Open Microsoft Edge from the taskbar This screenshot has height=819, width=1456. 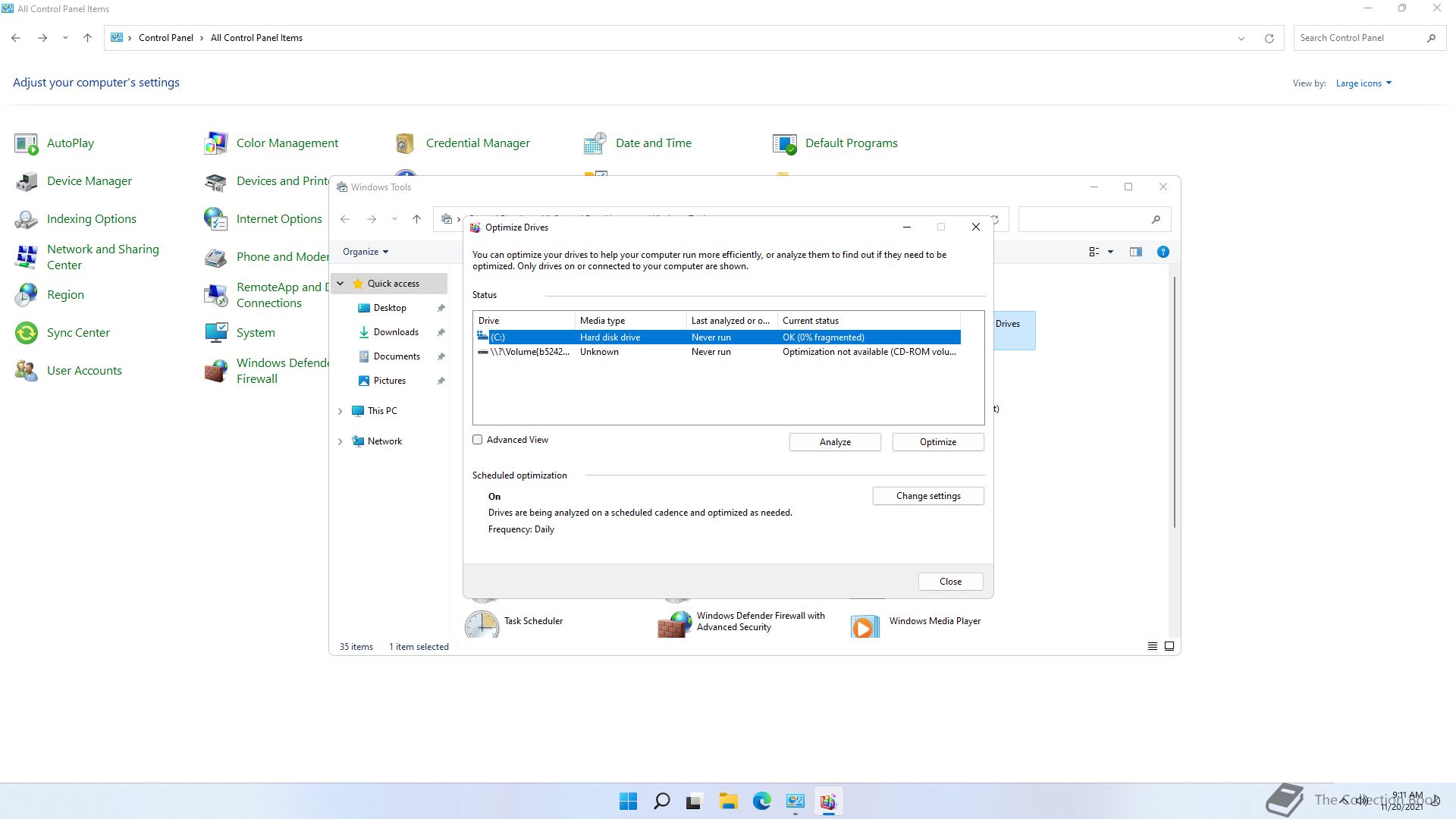761,801
